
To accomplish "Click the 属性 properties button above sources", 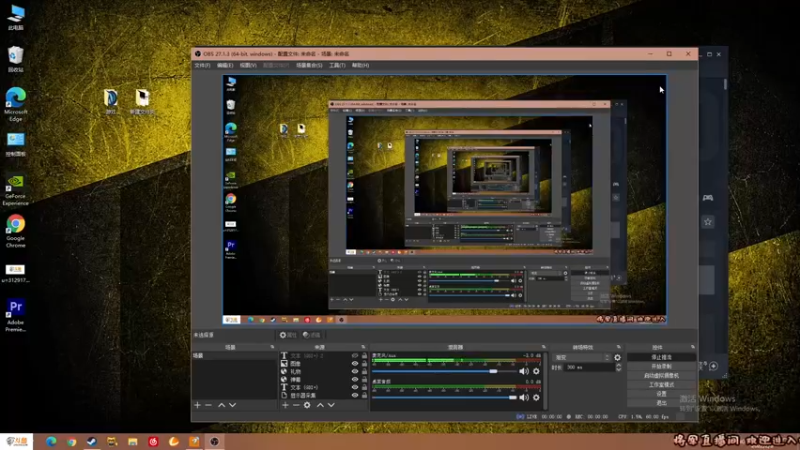I will click(288, 335).
